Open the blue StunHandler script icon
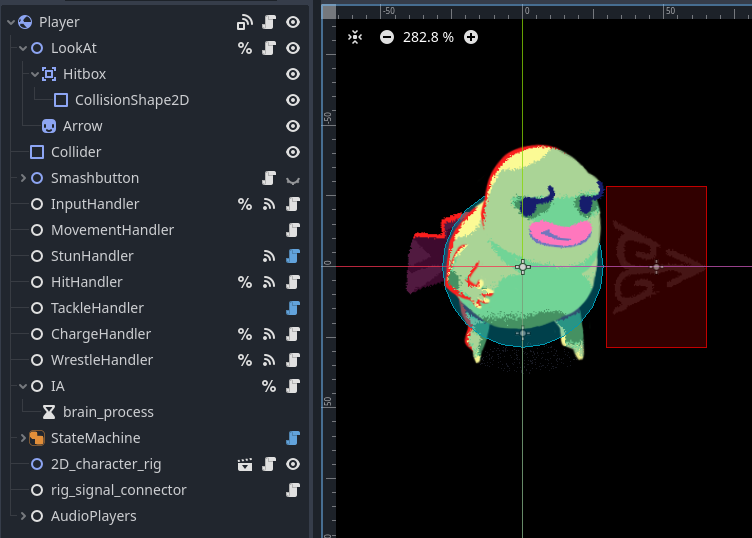This screenshot has height=538, width=752. 293,256
